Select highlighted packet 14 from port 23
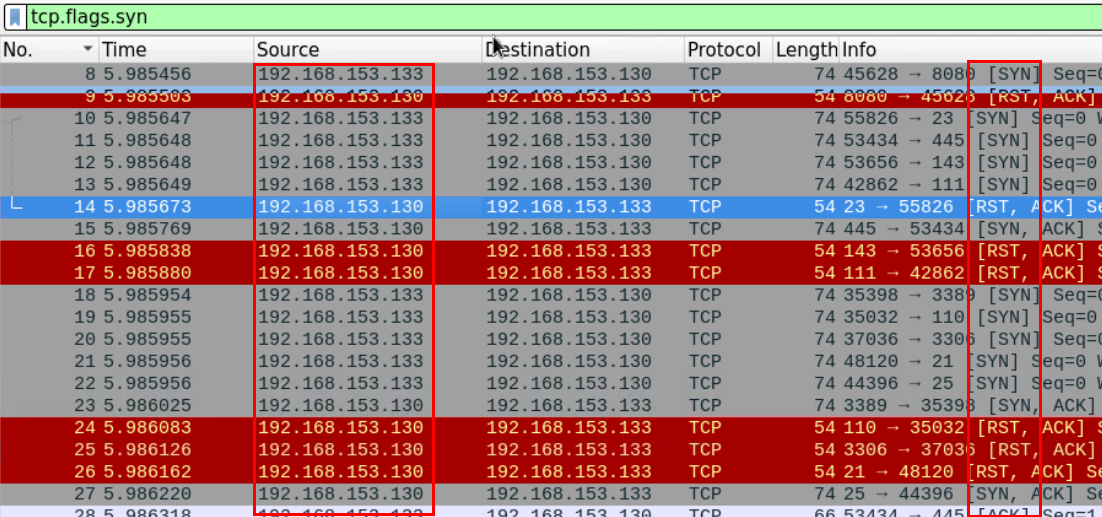1102x517 pixels. (550, 207)
